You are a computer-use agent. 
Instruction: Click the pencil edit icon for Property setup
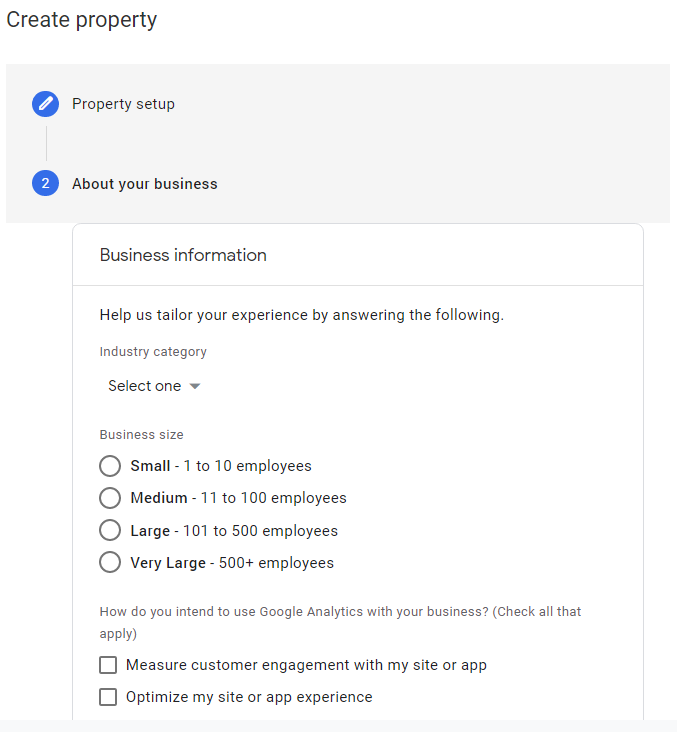tap(45, 104)
